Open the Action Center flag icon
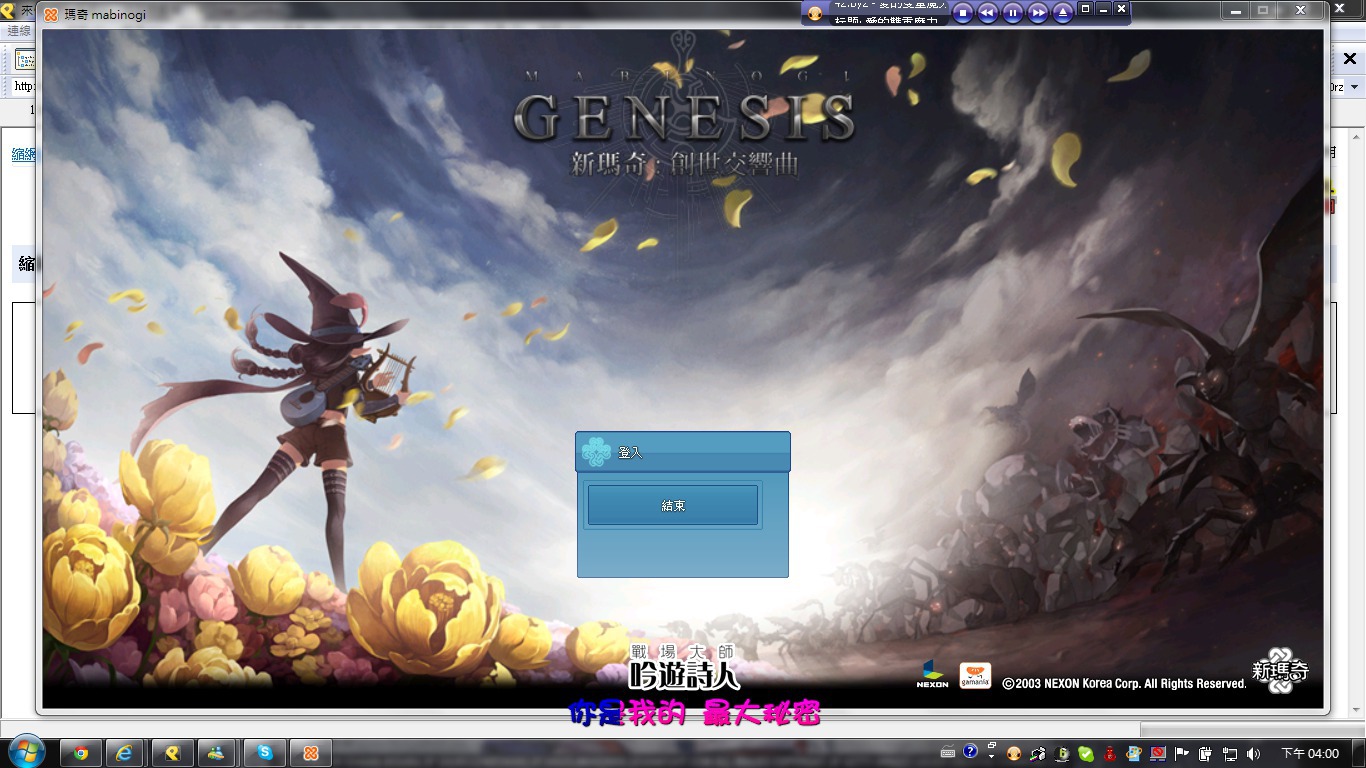The height and width of the screenshot is (768, 1366). click(1182, 754)
